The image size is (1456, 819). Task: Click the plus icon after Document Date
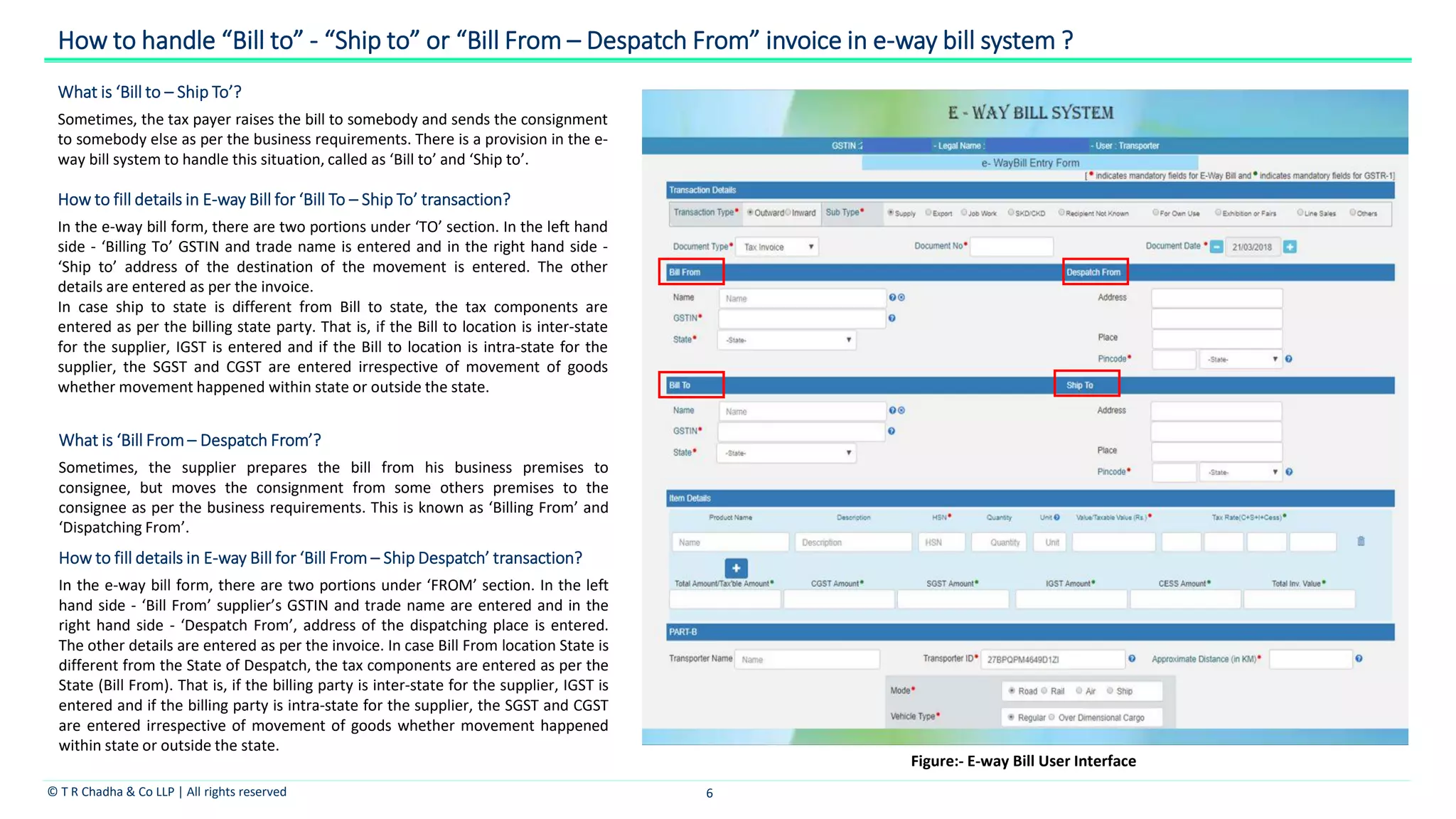1290,247
